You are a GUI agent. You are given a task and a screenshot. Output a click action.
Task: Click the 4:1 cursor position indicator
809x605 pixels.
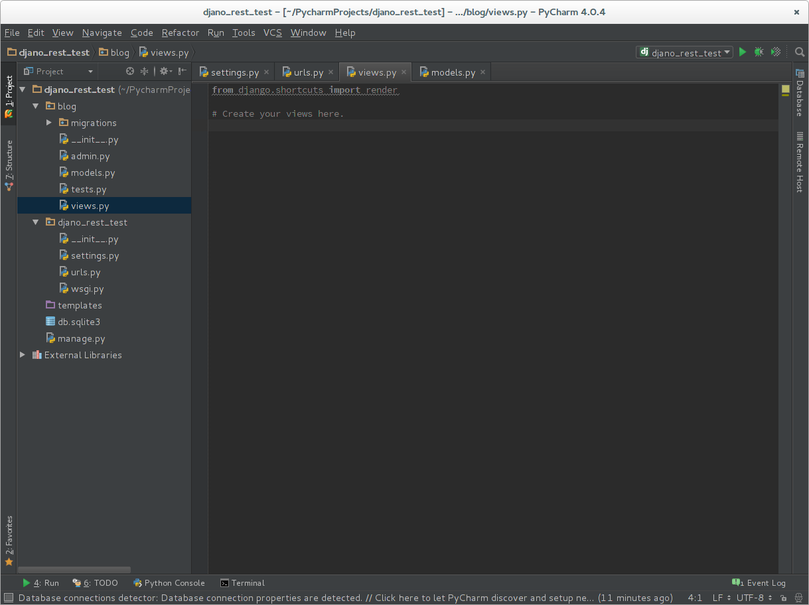tap(694, 598)
